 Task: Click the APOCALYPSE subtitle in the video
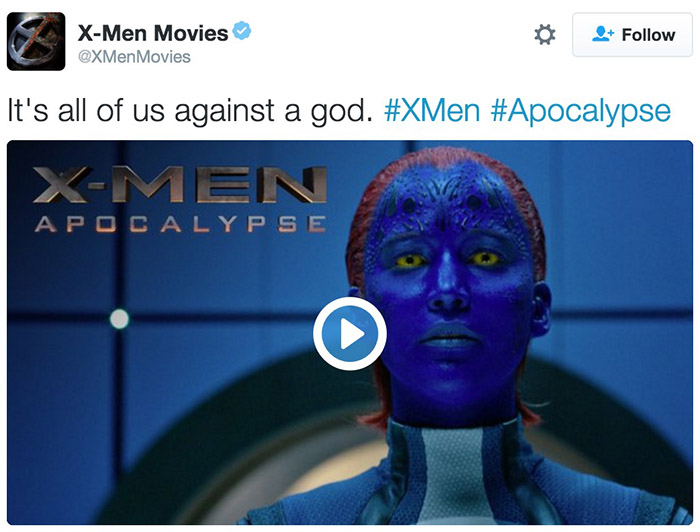click(x=180, y=224)
